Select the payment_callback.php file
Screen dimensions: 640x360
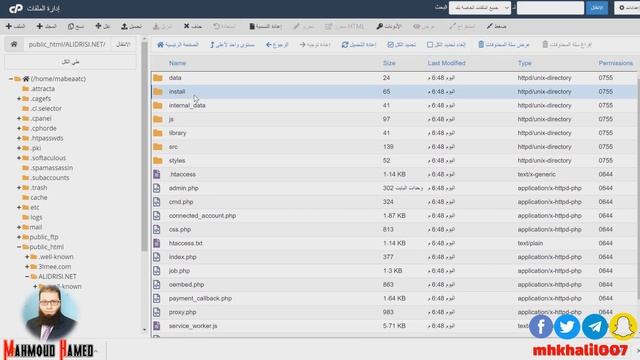tap(394, 298)
